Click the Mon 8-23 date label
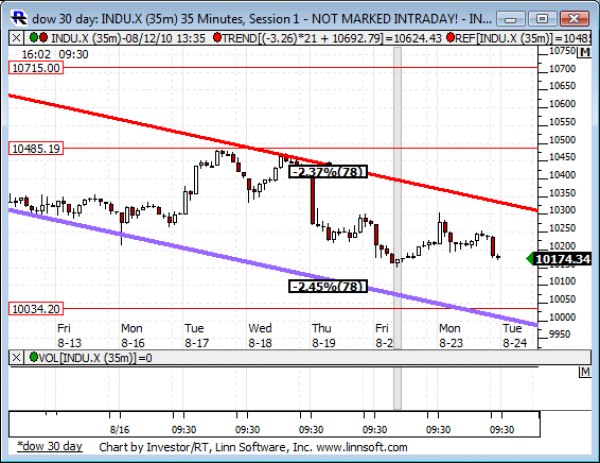 (451, 336)
